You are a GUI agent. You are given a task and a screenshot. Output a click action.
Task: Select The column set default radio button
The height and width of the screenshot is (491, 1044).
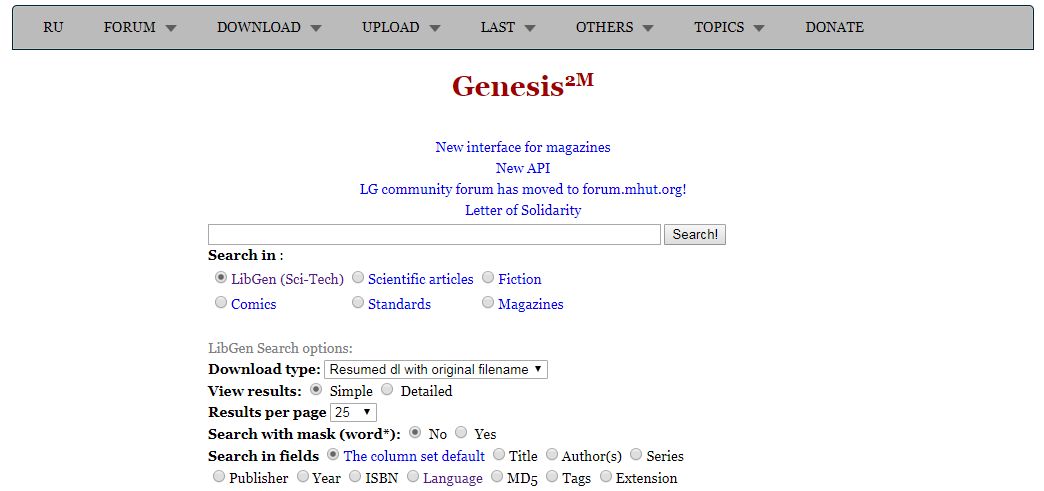(333, 454)
